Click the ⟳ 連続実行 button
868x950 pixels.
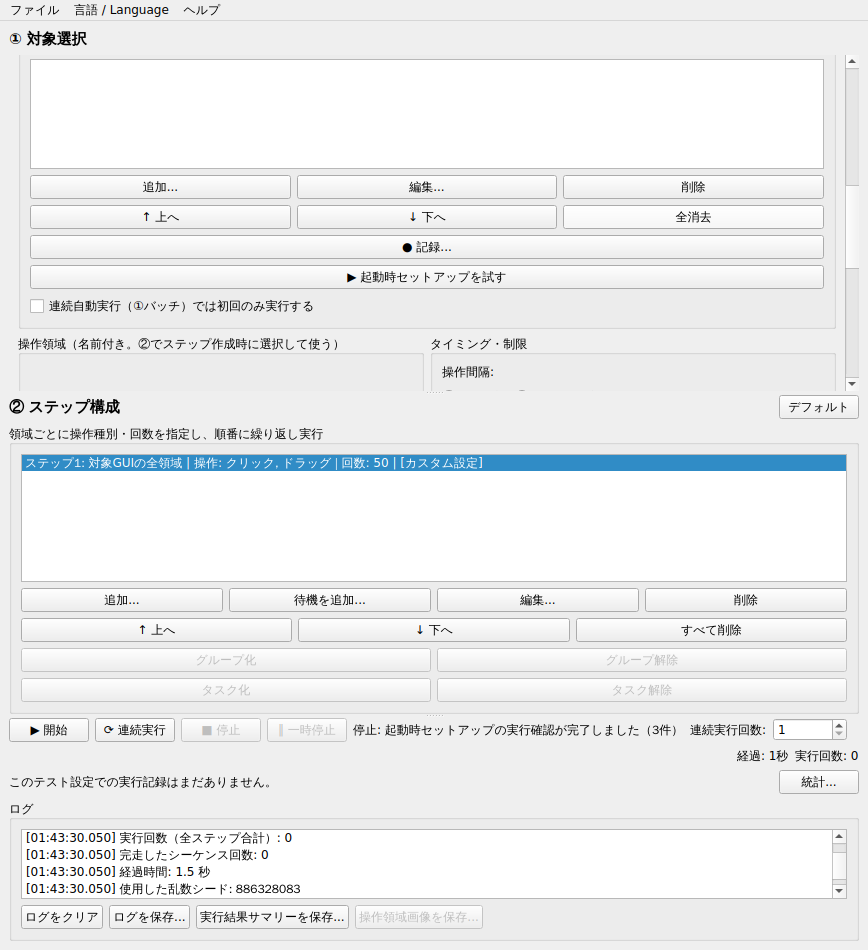tap(135, 730)
